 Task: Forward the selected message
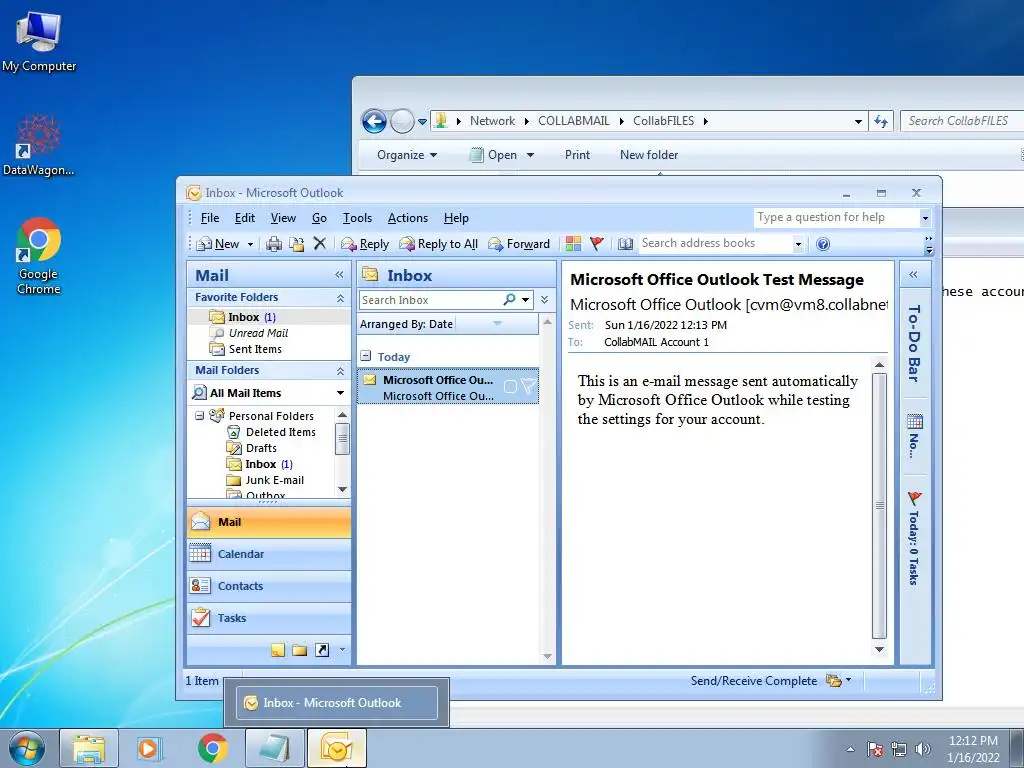click(519, 244)
